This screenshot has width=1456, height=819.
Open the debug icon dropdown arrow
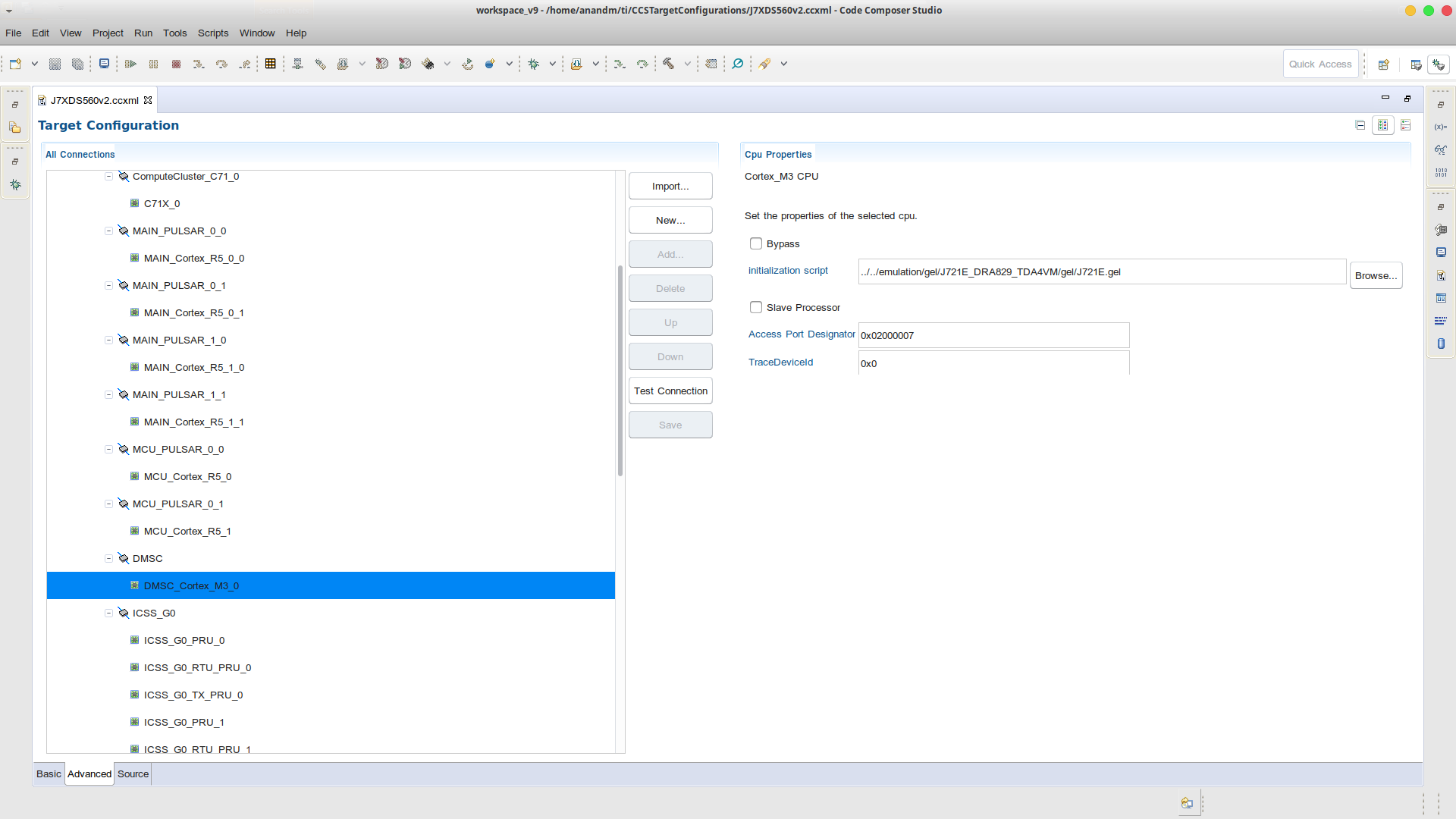pyautogui.click(x=552, y=64)
